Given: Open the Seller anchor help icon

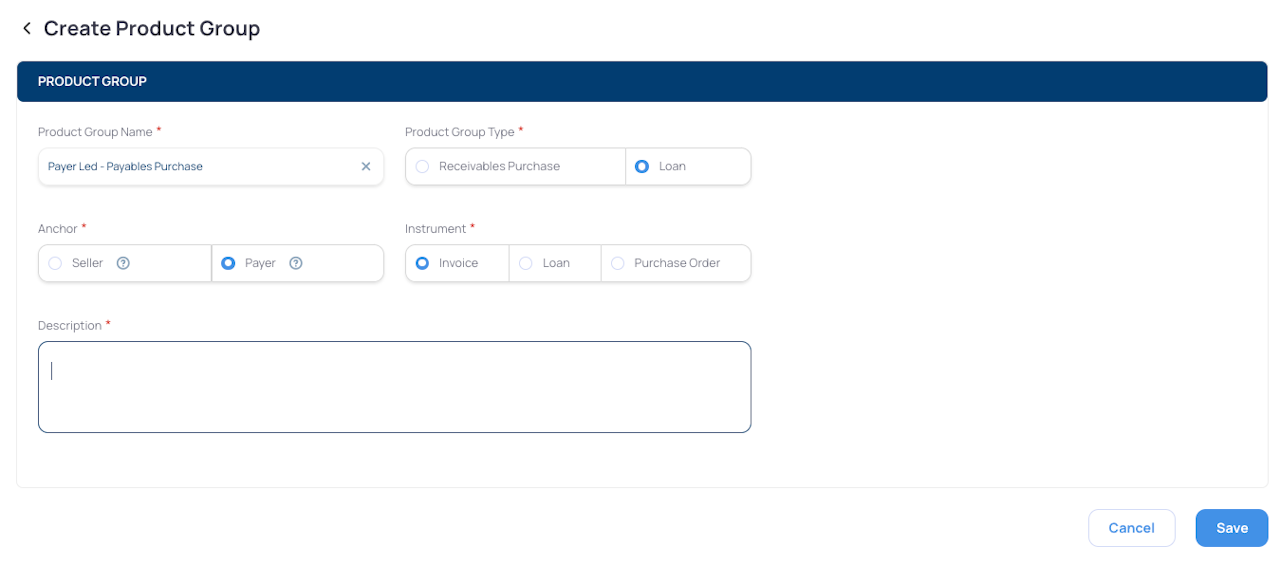Looking at the screenshot, I should click(123, 263).
